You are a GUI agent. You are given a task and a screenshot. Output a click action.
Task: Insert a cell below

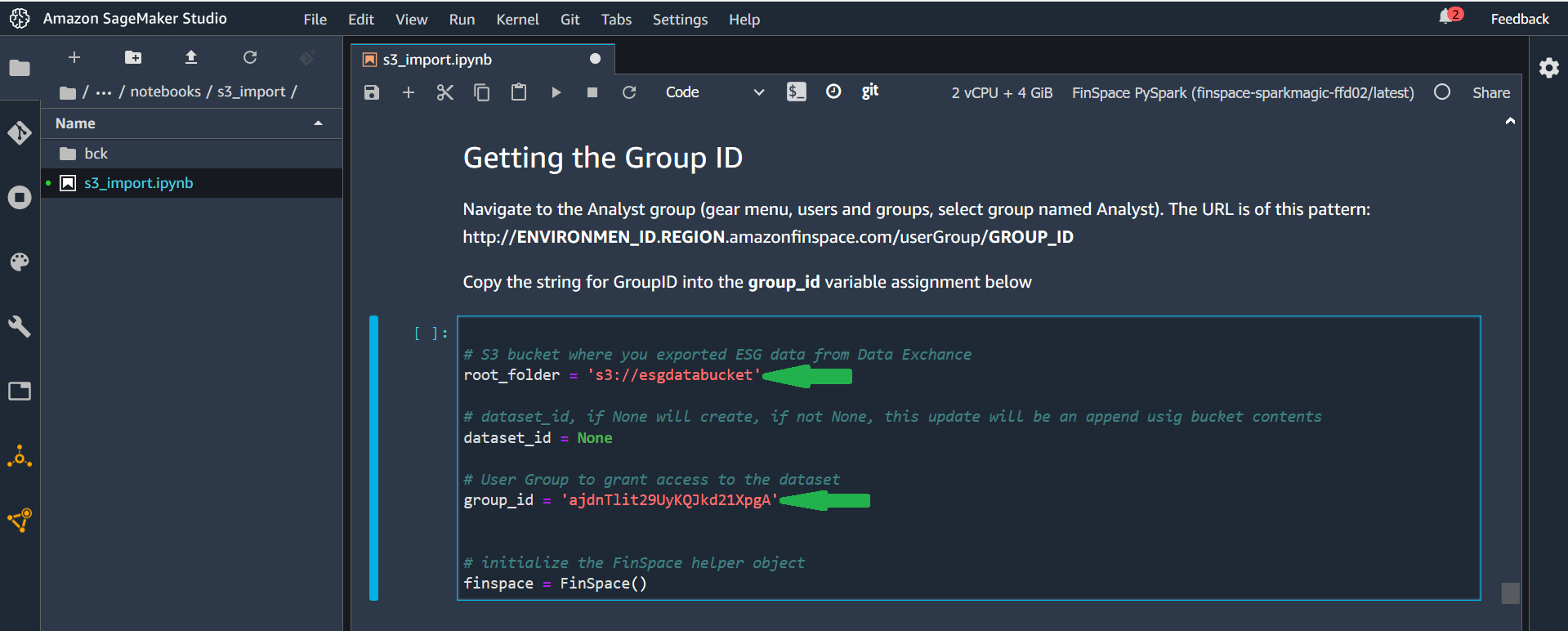[x=409, y=92]
